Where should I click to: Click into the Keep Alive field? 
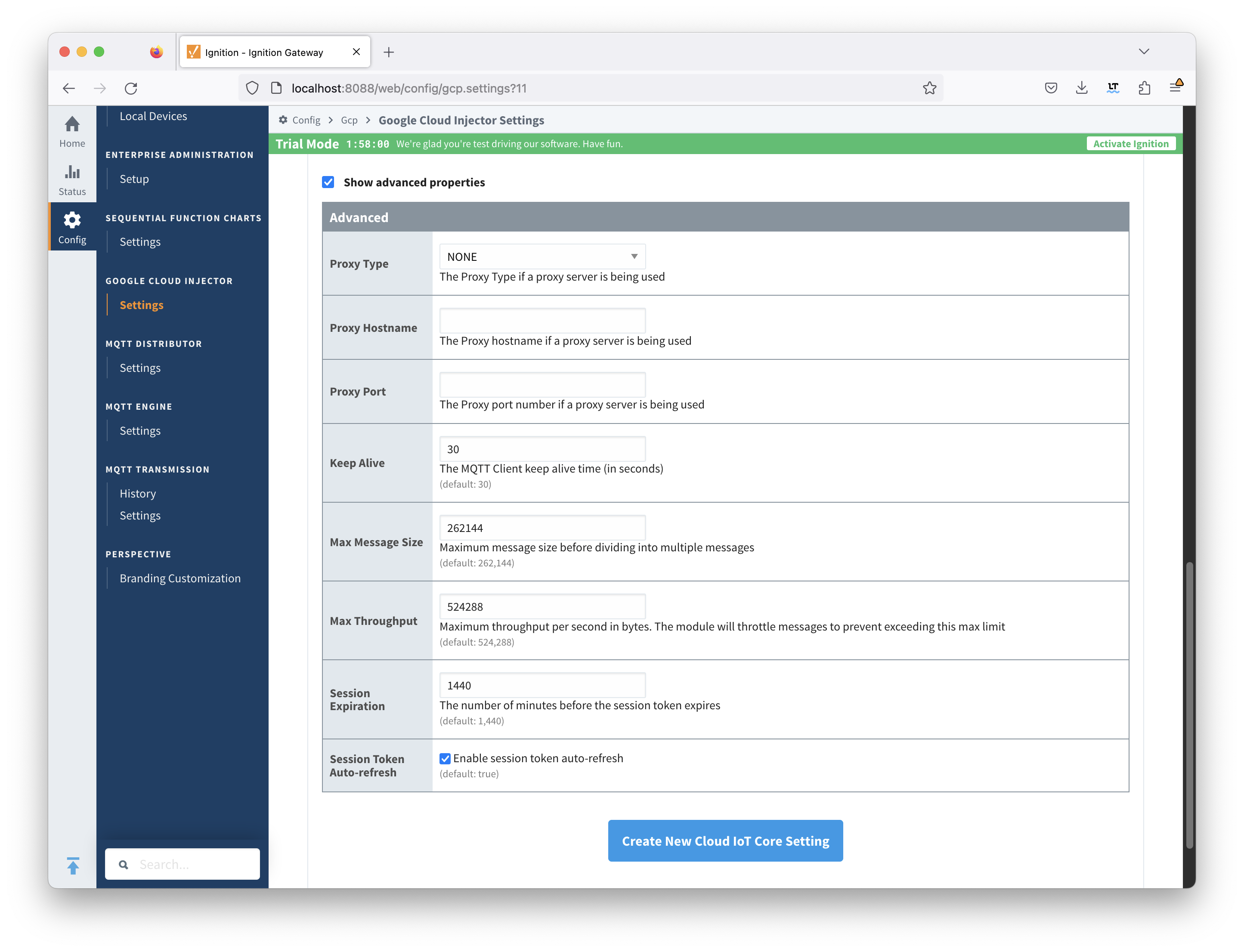pyautogui.click(x=542, y=449)
